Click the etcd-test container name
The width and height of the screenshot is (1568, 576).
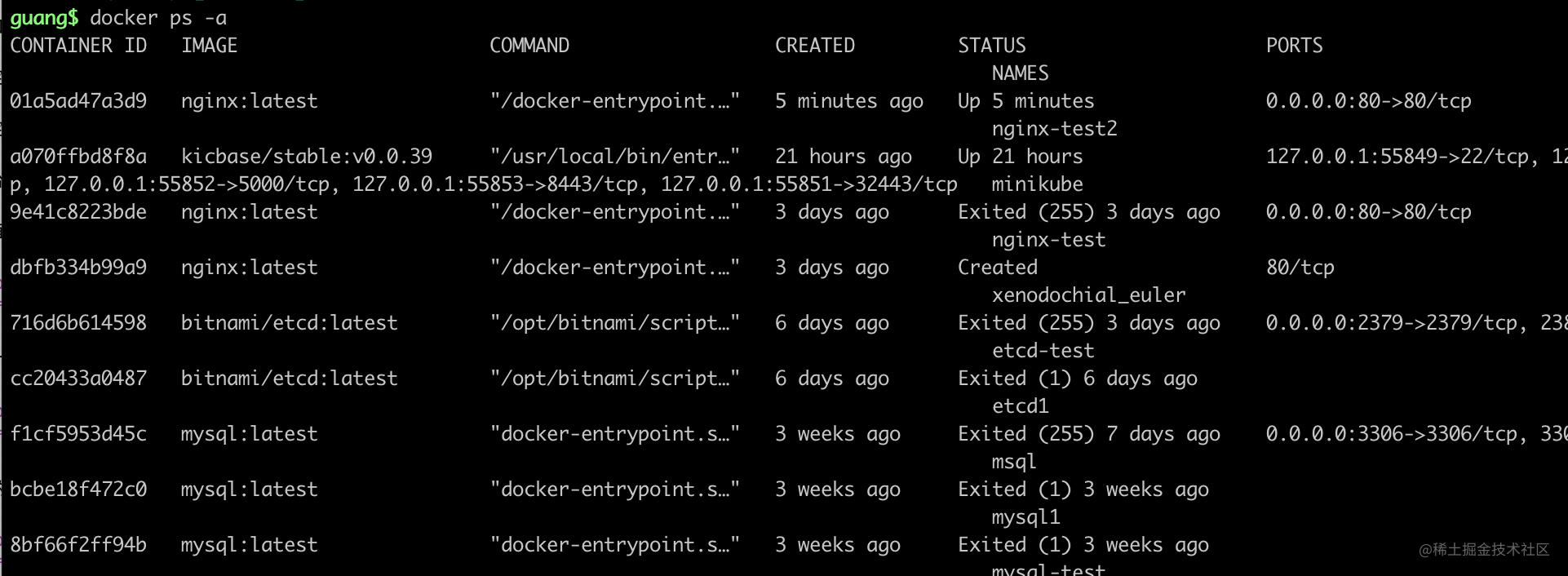1043,351
